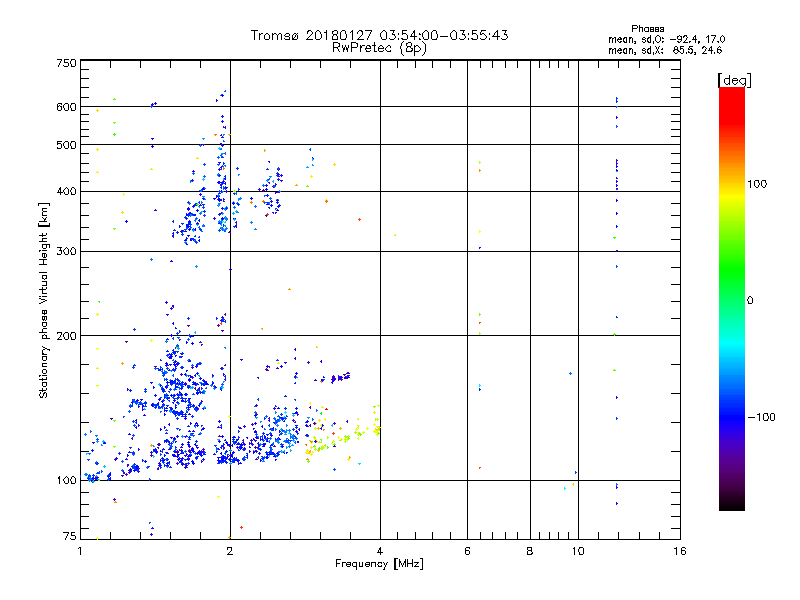Click the y-axis tick label '400'
The width and height of the screenshot is (800, 600).
click(x=66, y=192)
